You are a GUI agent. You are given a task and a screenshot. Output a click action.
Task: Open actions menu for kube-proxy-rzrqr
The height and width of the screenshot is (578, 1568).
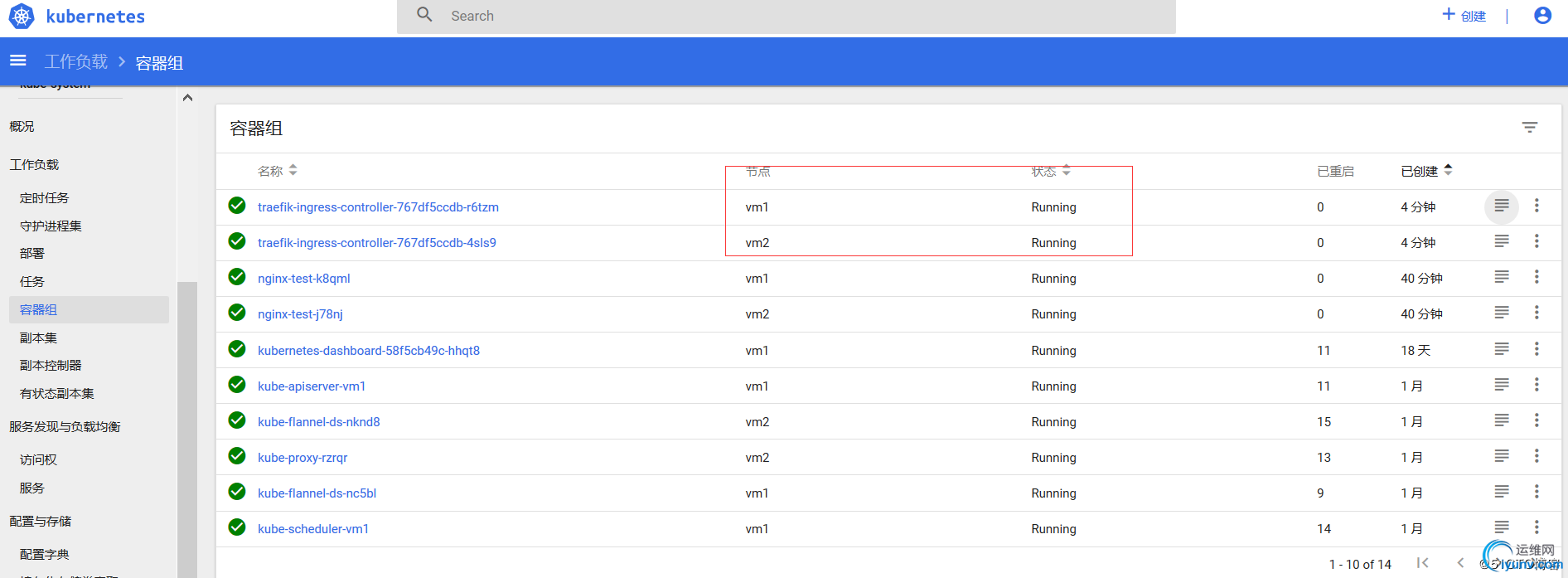(x=1537, y=456)
